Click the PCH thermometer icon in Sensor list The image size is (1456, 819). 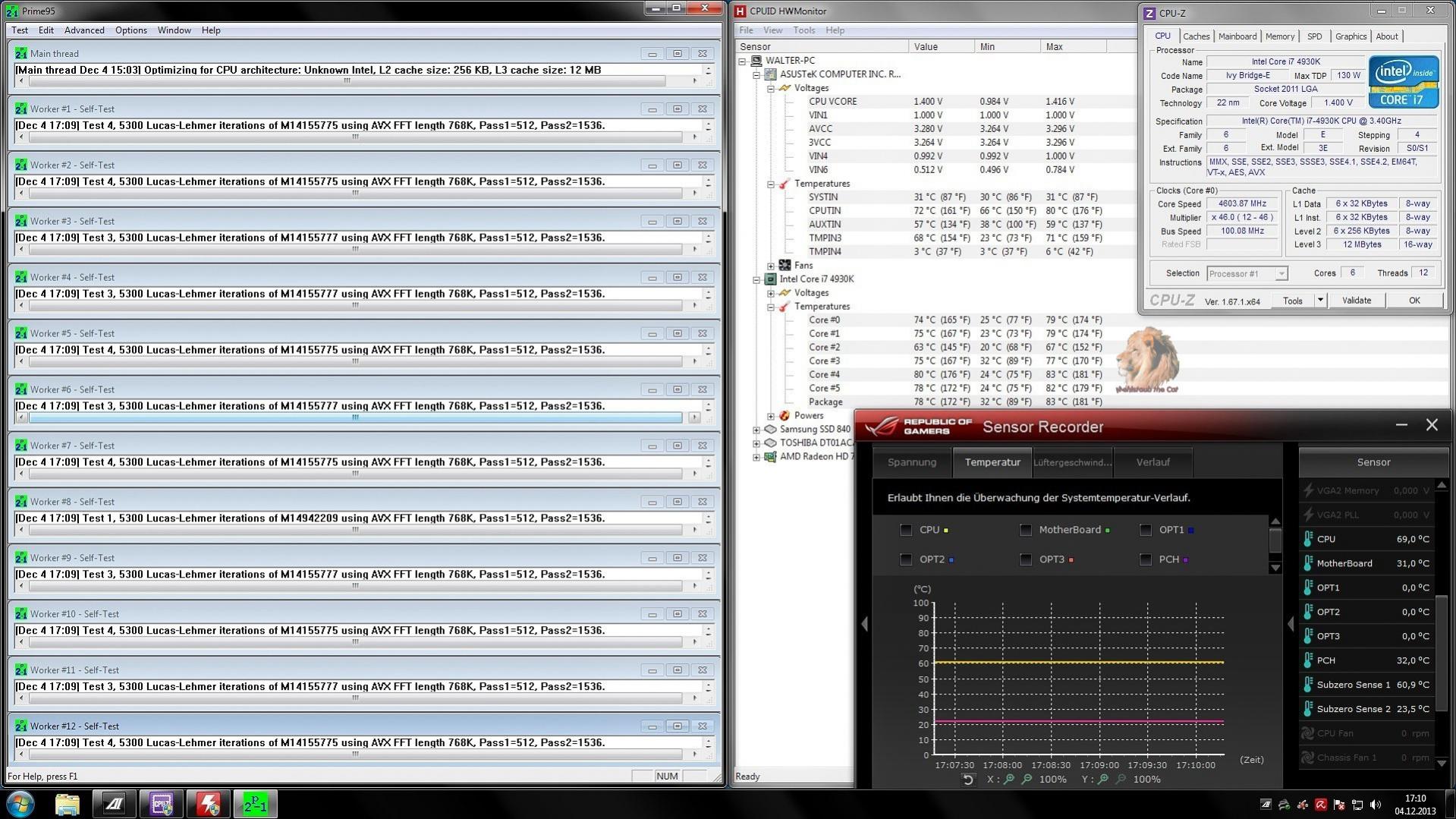(1308, 660)
